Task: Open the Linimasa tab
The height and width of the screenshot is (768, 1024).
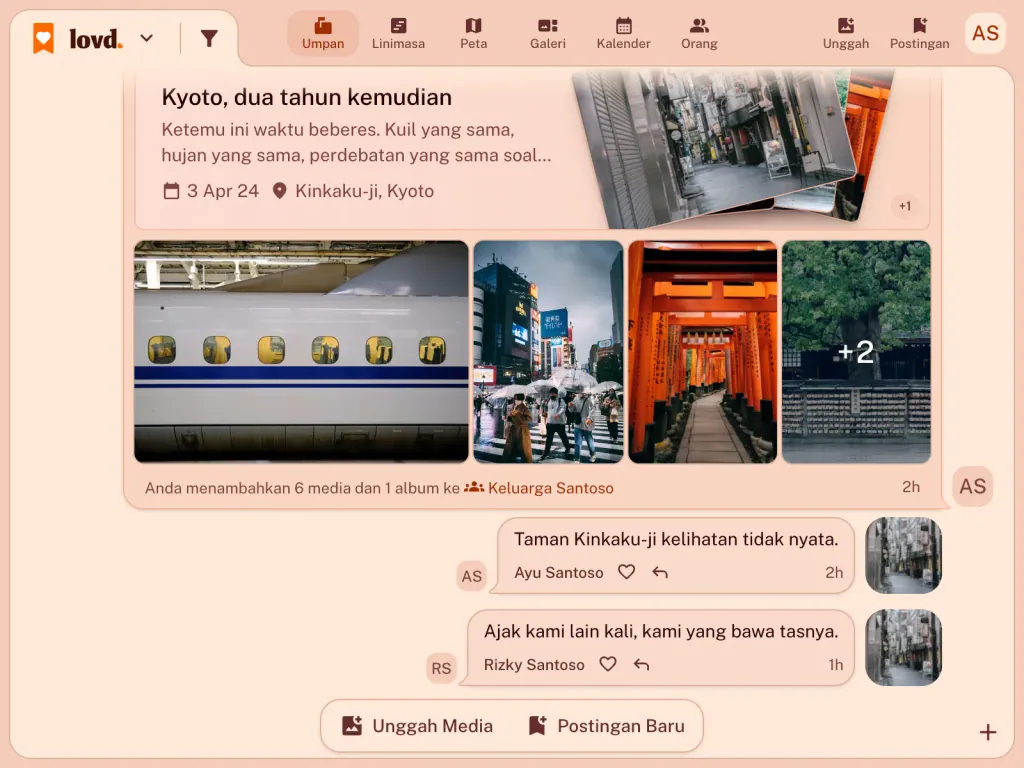Action: pos(398,33)
